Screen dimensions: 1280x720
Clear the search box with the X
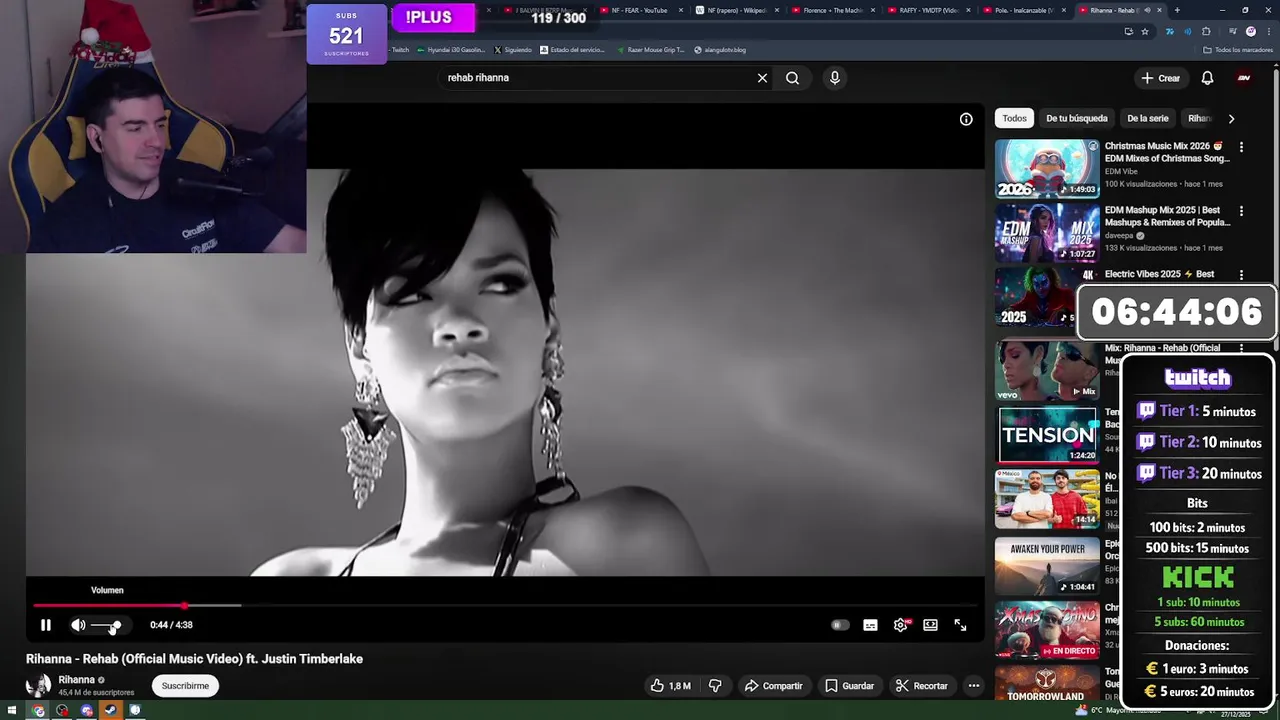coord(762,78)
